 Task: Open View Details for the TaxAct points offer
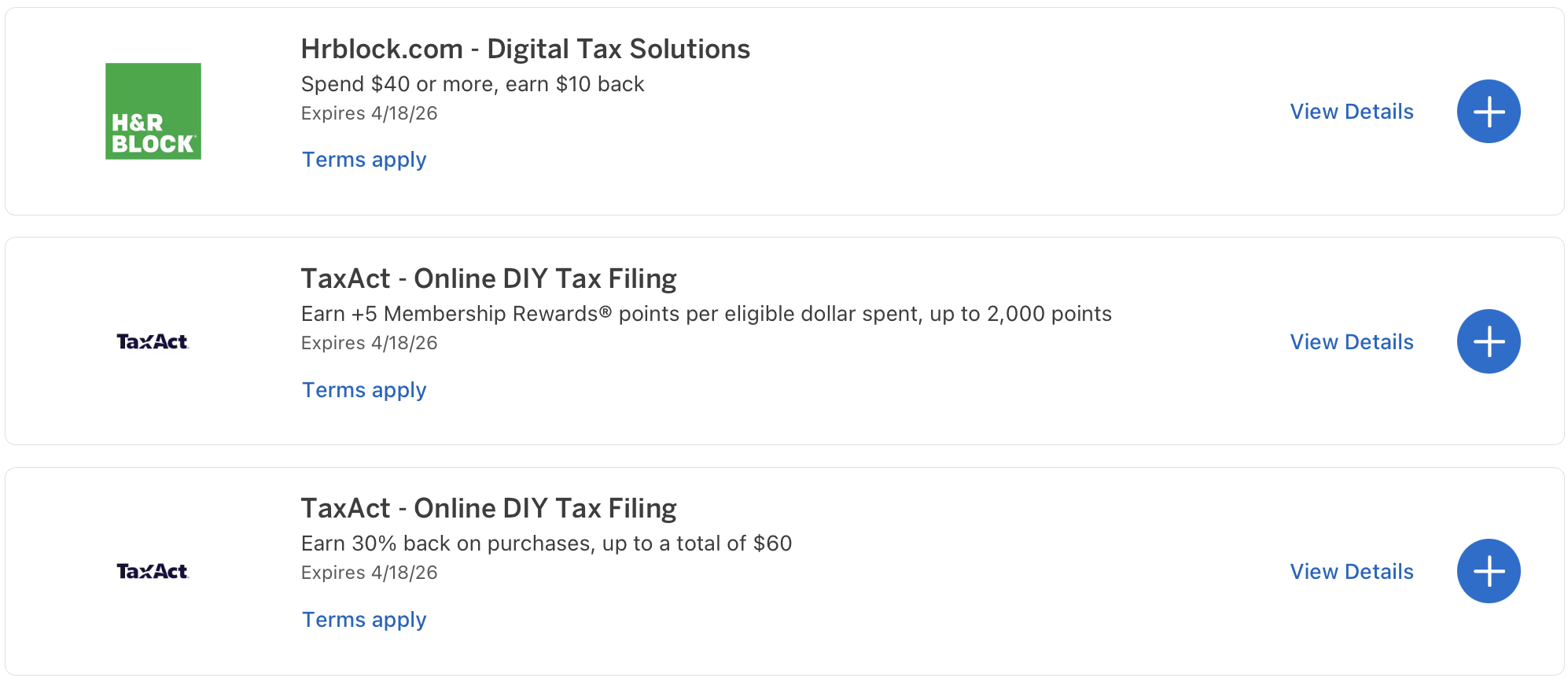[1350, 341]
